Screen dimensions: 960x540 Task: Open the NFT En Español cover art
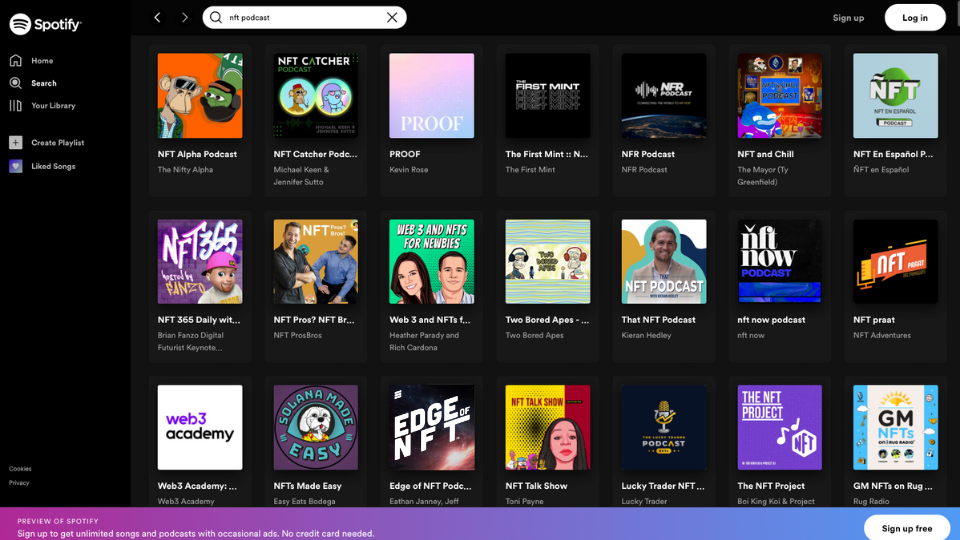pos(895,96)
